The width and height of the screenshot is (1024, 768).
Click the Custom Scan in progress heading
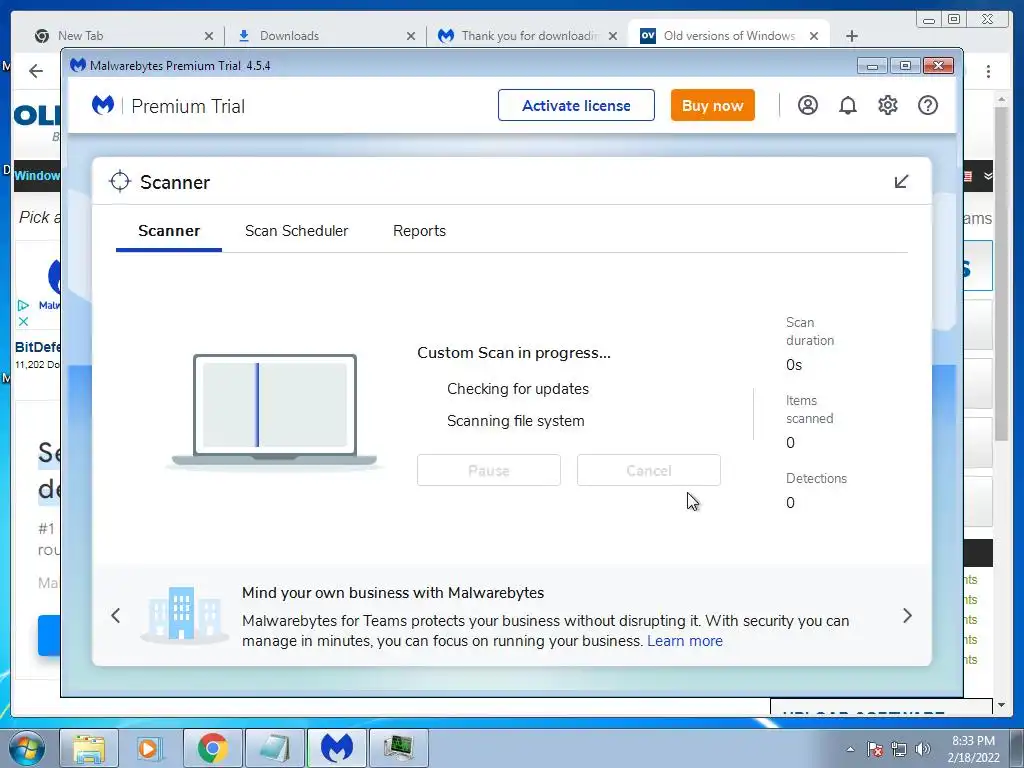(x=514, y=353)
